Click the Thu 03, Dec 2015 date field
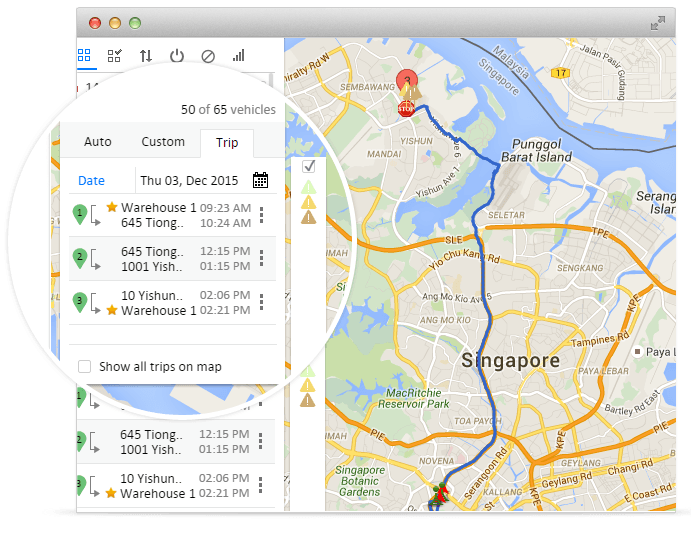 189,181
